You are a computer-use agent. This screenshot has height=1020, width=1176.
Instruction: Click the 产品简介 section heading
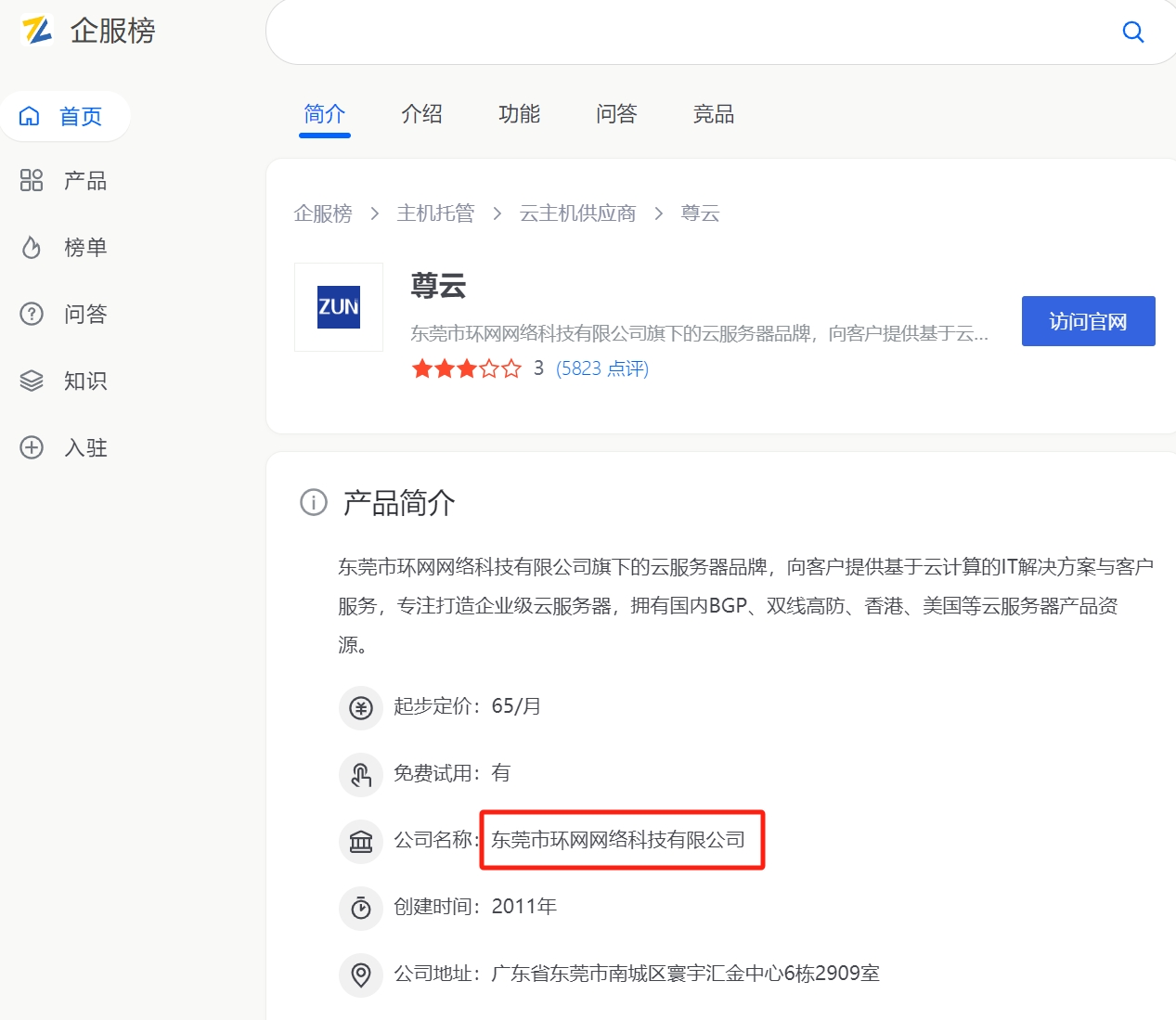[x=399, y=503]
